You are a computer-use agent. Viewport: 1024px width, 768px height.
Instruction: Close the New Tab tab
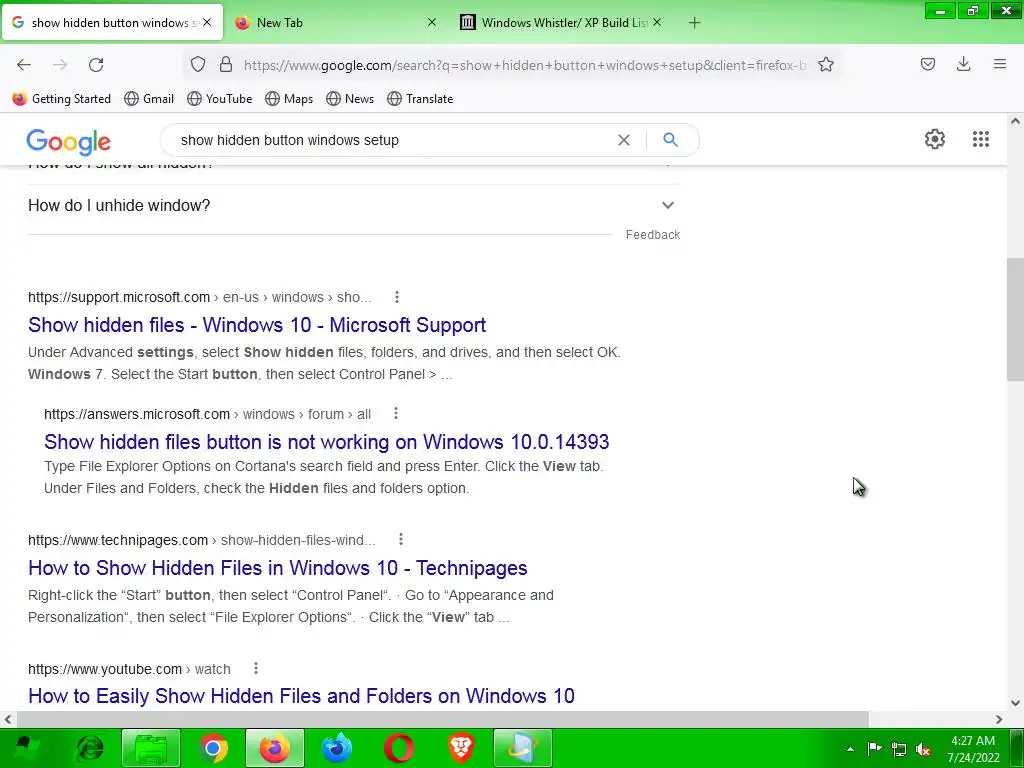tap(432, 22)
